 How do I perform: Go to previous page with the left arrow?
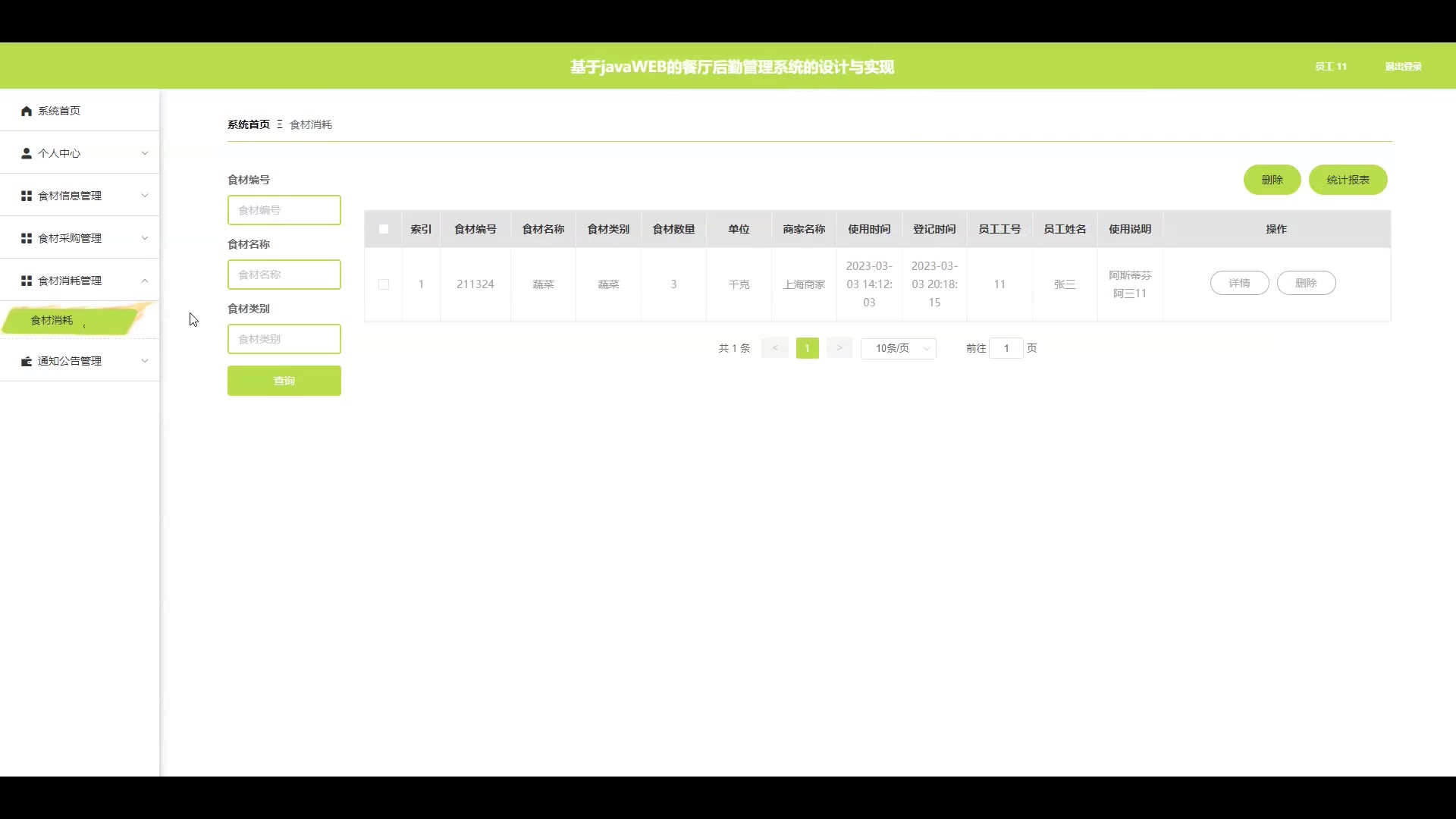[774, 348]
